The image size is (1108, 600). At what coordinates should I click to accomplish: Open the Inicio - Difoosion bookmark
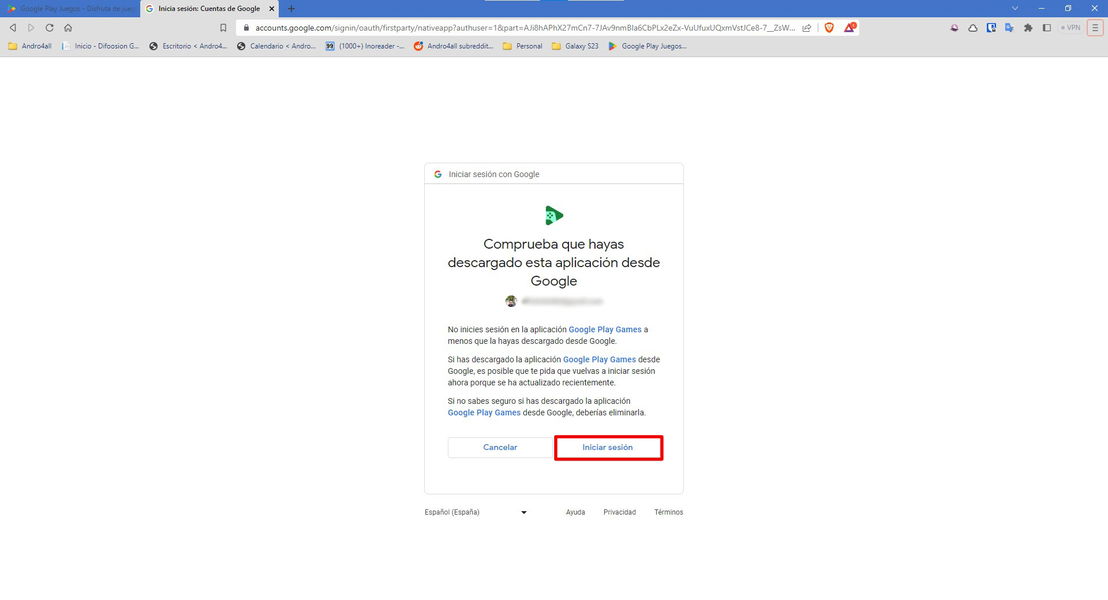[100, 46]
